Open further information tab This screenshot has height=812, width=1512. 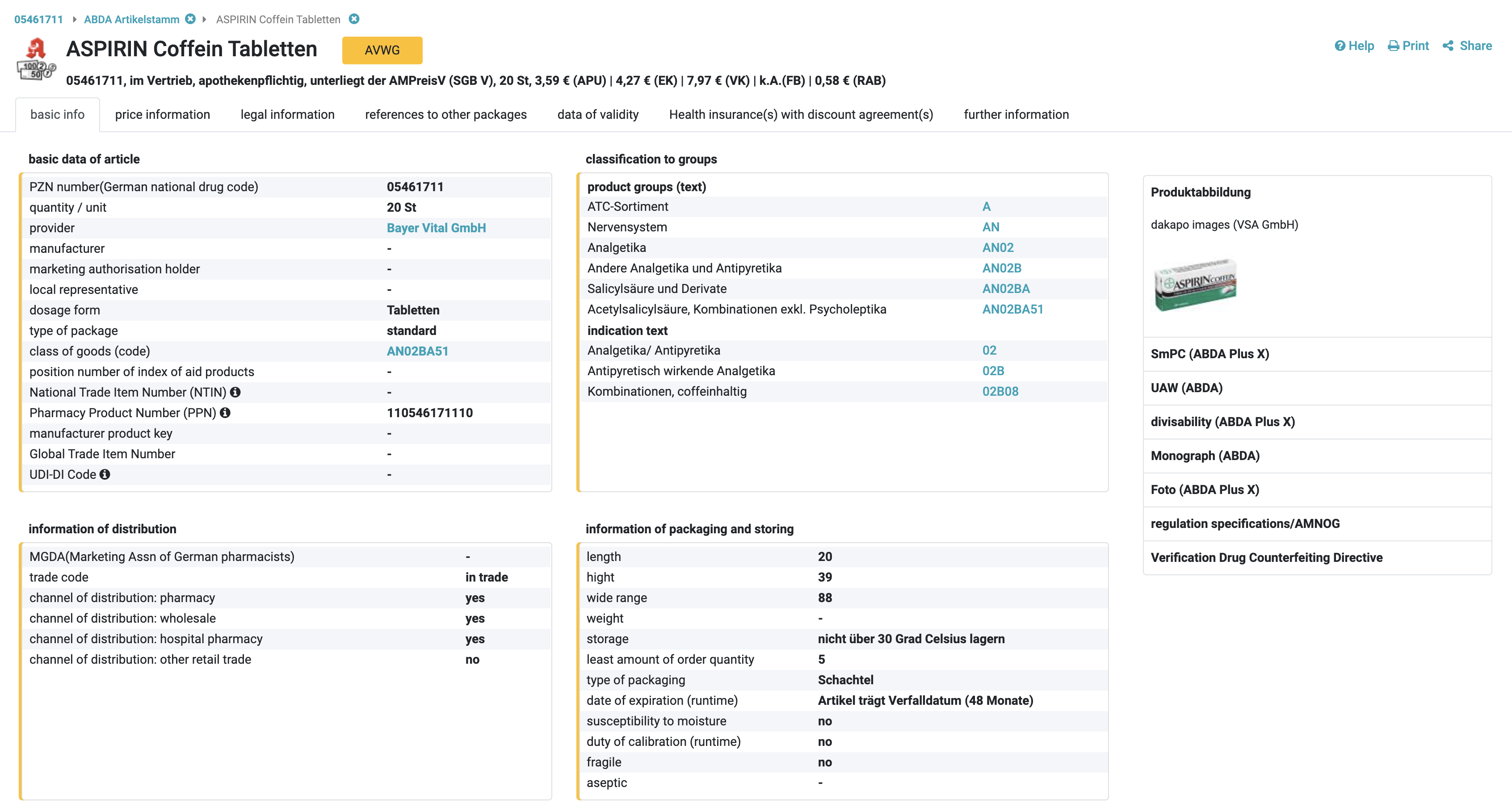click(x=1016, y=114)
